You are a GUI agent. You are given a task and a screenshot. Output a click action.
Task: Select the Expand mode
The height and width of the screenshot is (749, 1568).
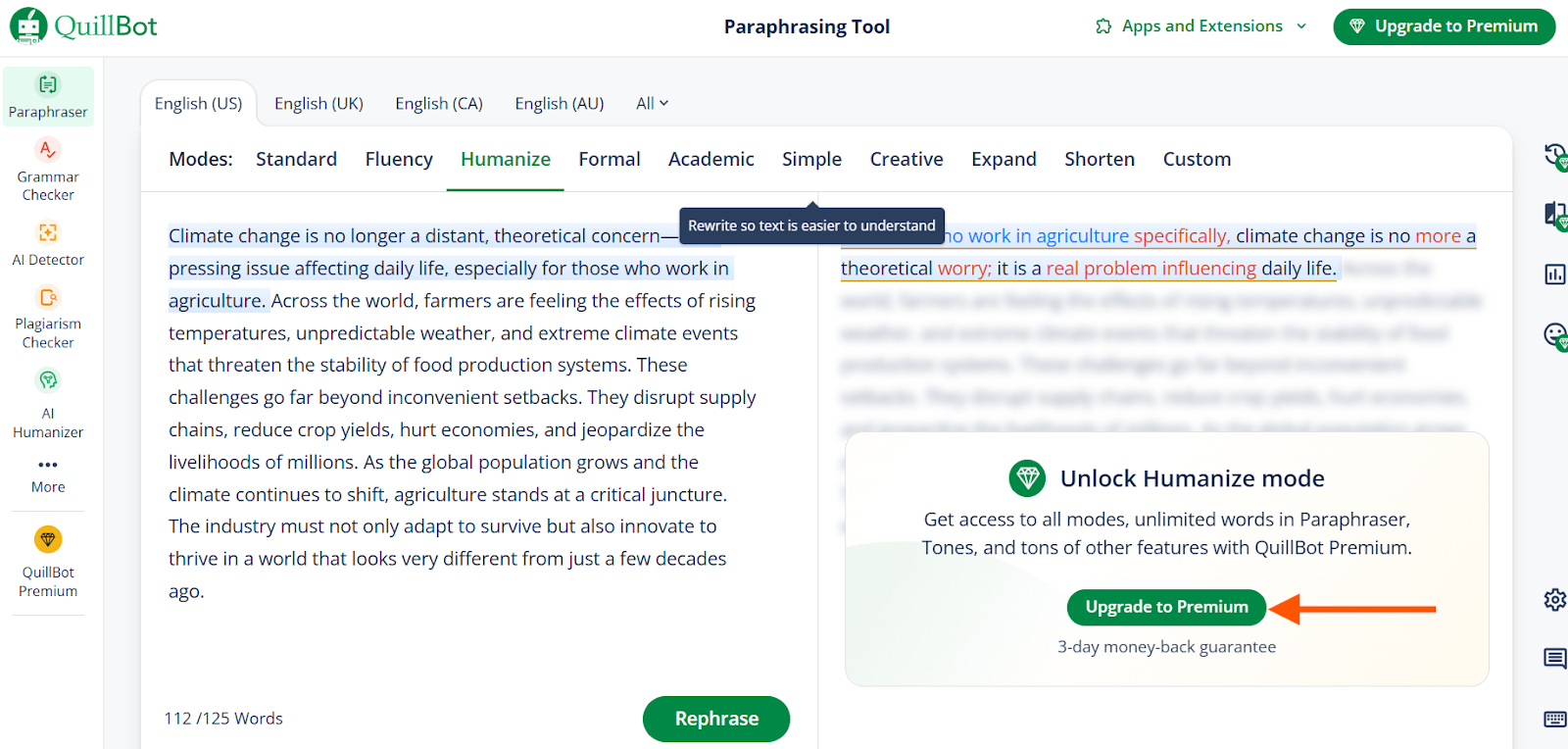1004,159
